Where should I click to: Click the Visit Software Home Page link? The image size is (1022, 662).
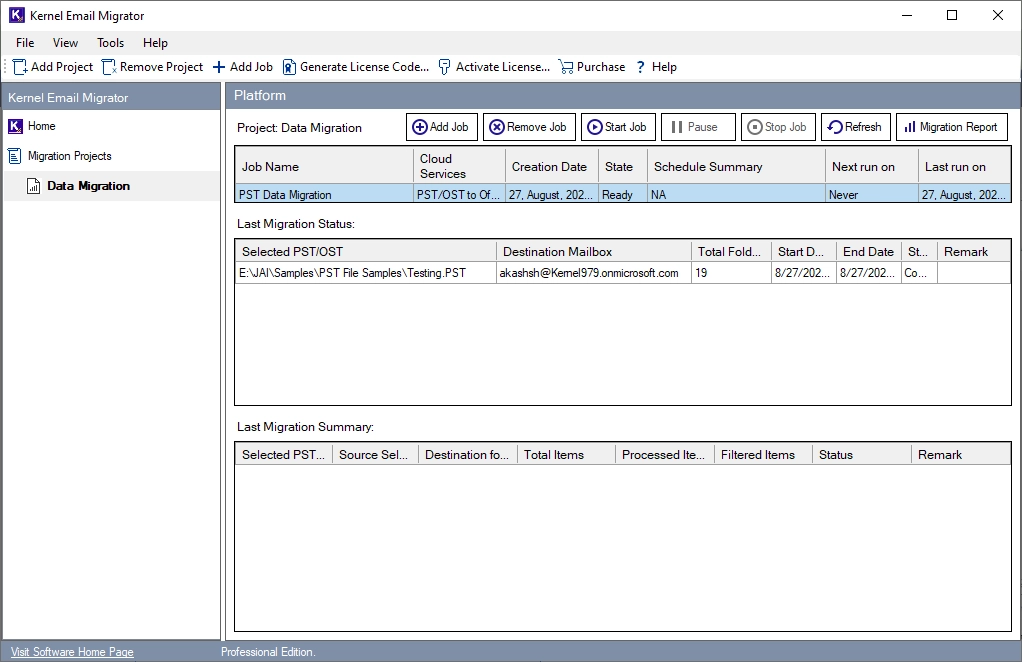point(72,652)
